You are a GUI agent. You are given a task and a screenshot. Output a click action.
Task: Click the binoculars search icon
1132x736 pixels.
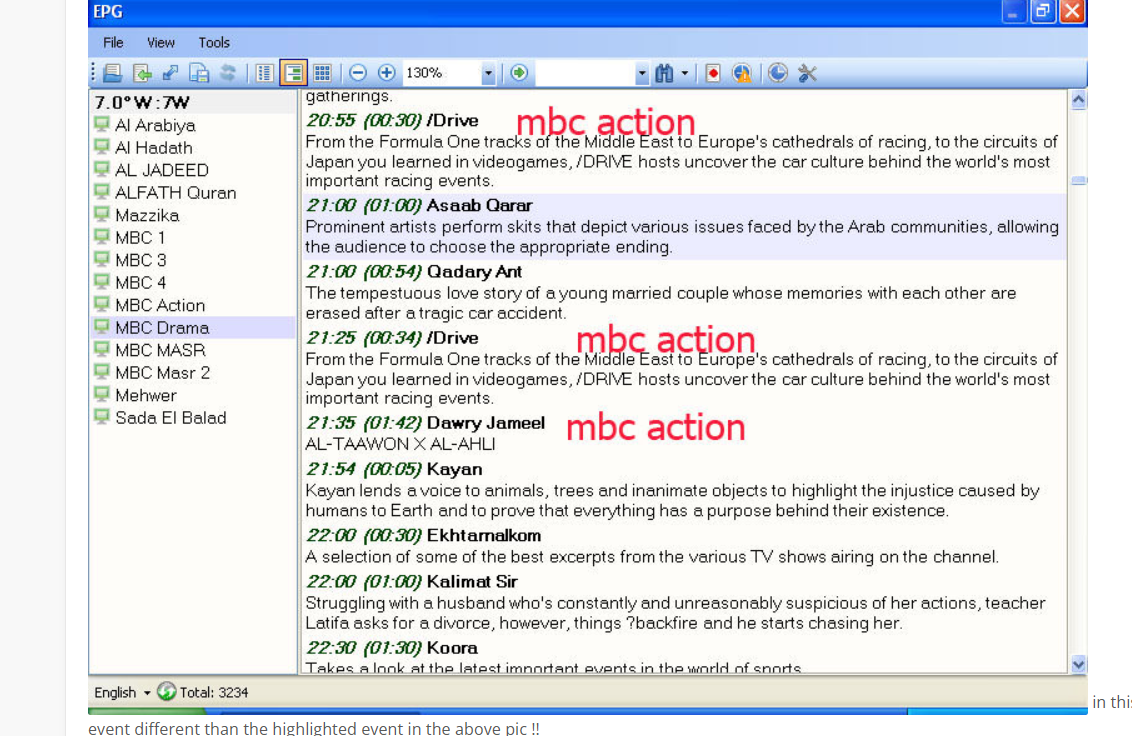665,73
